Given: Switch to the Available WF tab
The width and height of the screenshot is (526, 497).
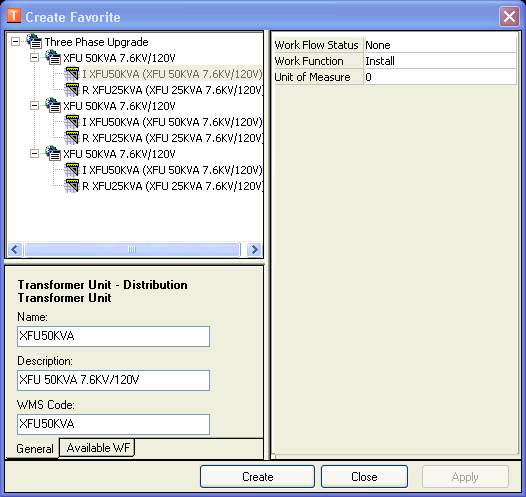Looking at the screenshot, I should coord(97,448).
